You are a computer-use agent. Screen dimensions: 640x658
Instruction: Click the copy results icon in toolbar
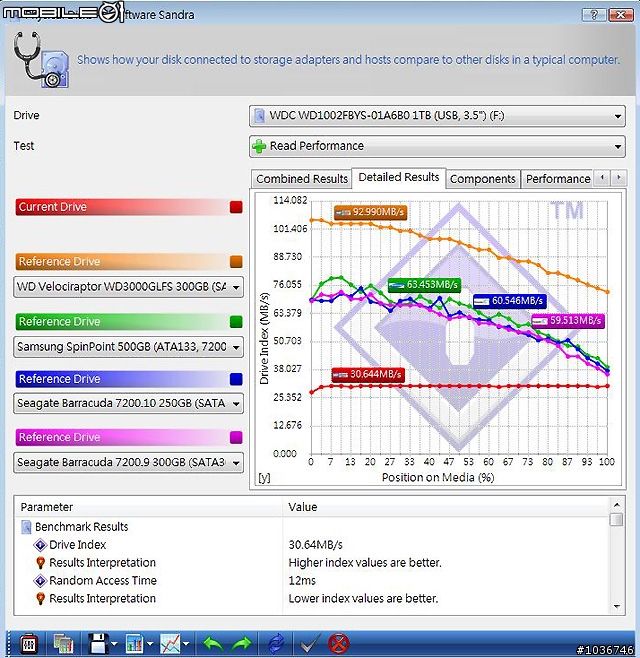tap(64, 644)
